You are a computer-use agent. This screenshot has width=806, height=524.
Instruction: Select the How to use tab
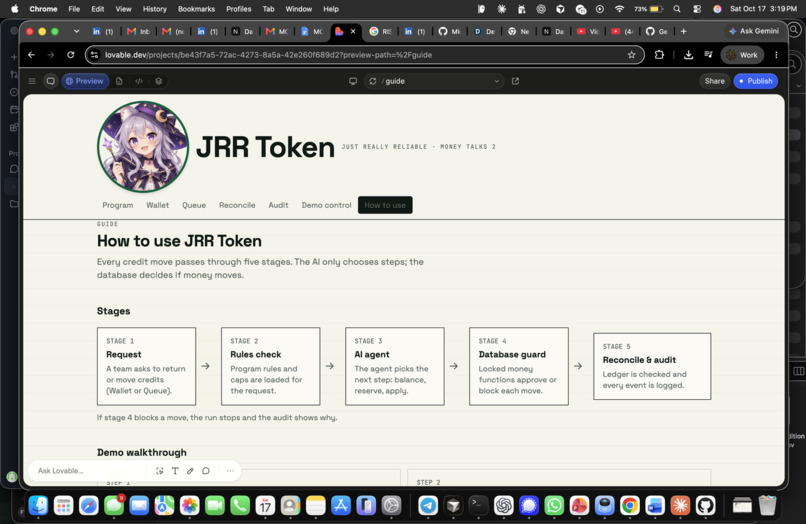point(385,205)
